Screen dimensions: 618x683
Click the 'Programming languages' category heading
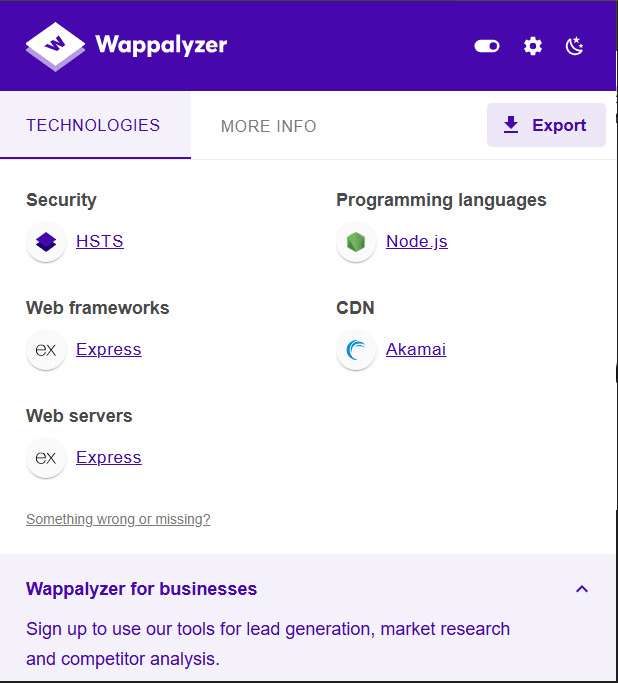pyautogui.click(x=441, y=200)
